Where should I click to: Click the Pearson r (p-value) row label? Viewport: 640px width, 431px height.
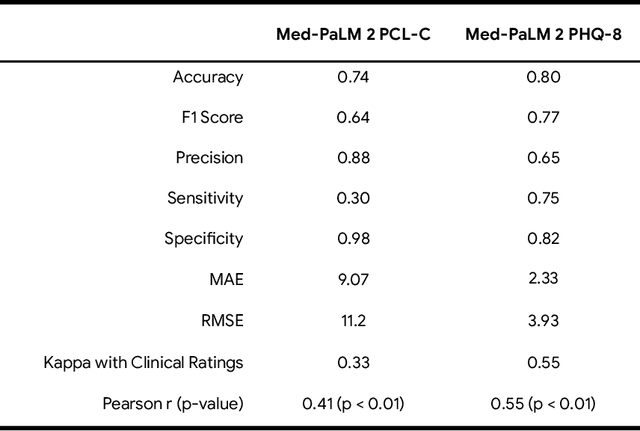(173, 403)
